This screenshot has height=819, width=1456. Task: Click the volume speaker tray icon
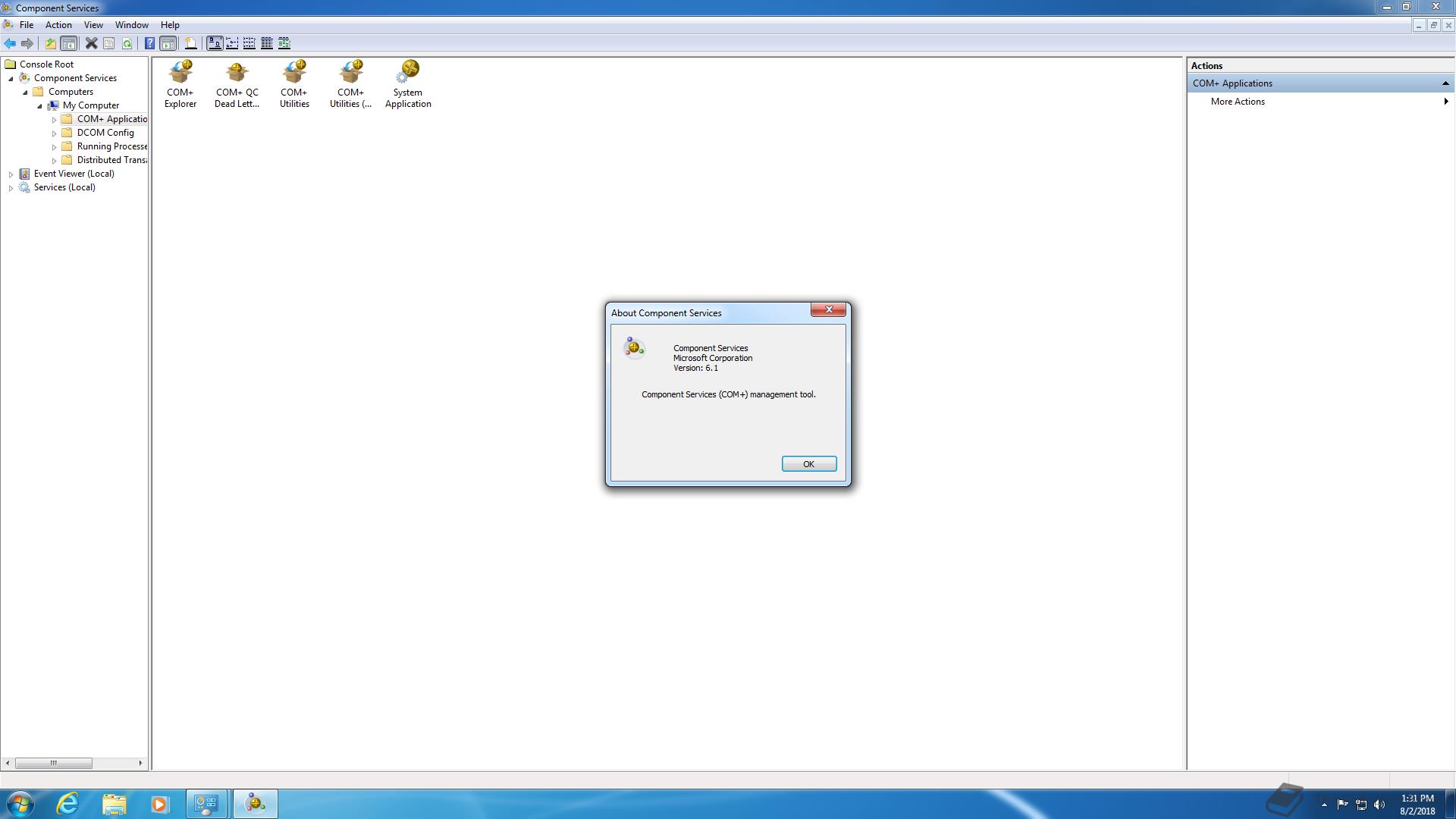(1379, 805)
